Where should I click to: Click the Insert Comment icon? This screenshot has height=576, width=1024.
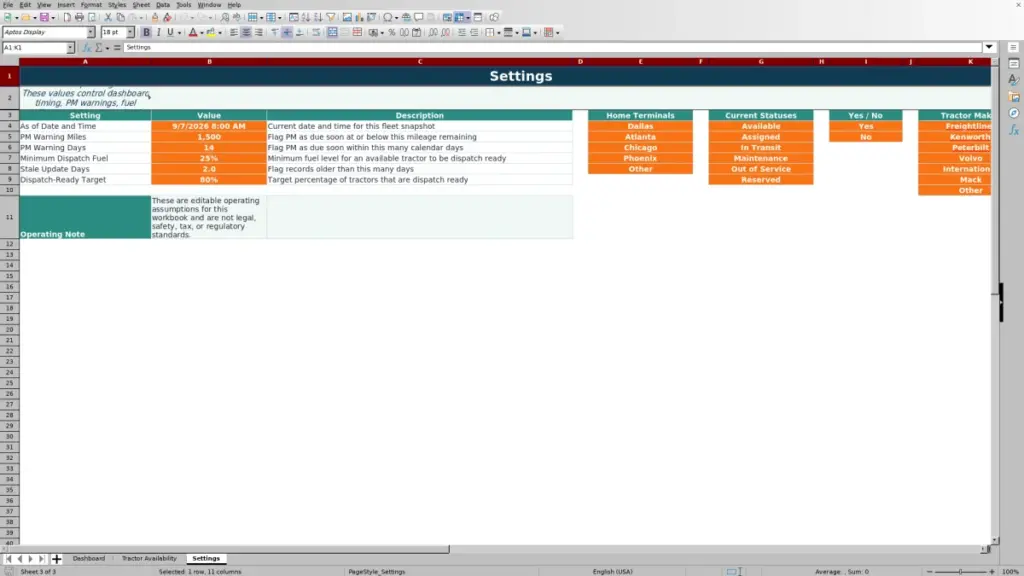[419, 17]
